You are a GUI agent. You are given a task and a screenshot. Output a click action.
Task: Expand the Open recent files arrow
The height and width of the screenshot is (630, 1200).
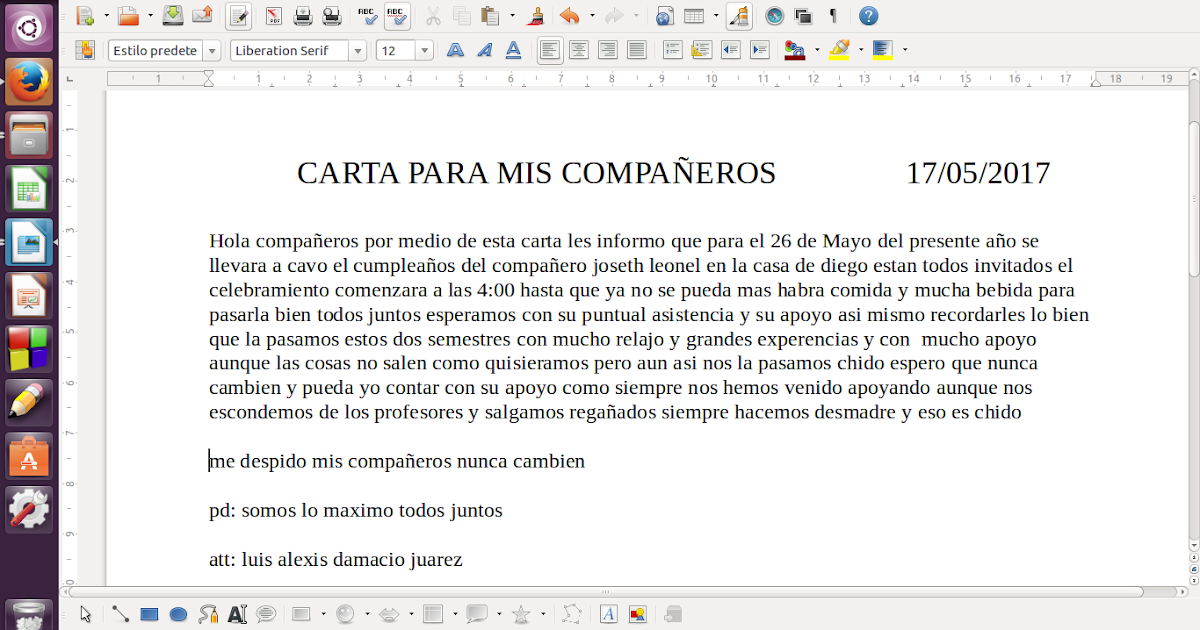(x=150, y=16)
